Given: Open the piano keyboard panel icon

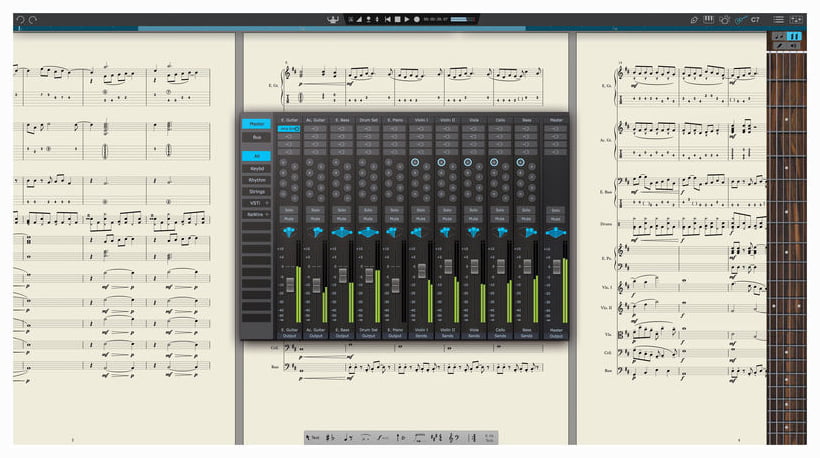Looking at the screenshot, I should pyautogui.click(x=709, y=19).
